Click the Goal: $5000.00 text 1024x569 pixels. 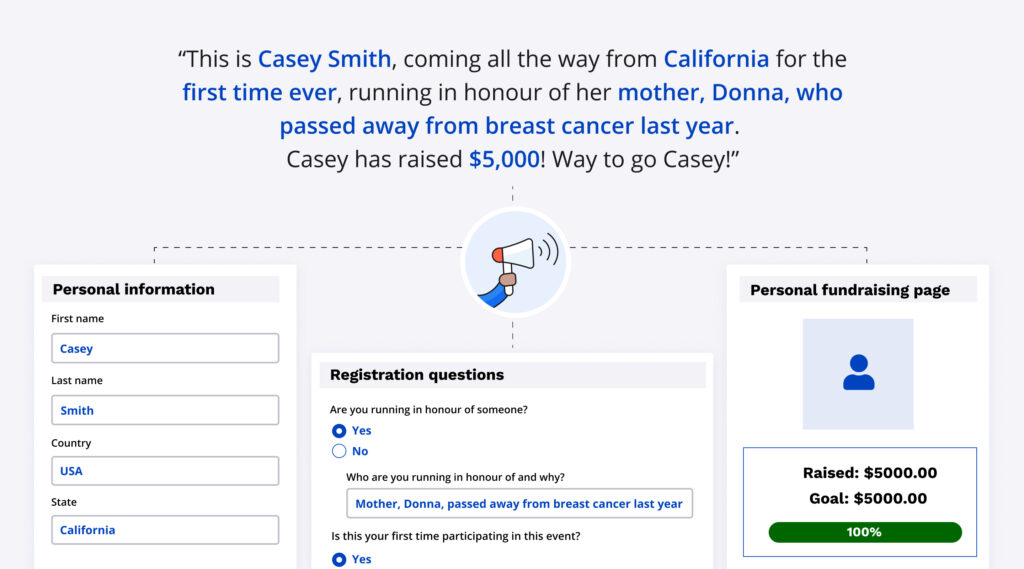tap(868, 498)
